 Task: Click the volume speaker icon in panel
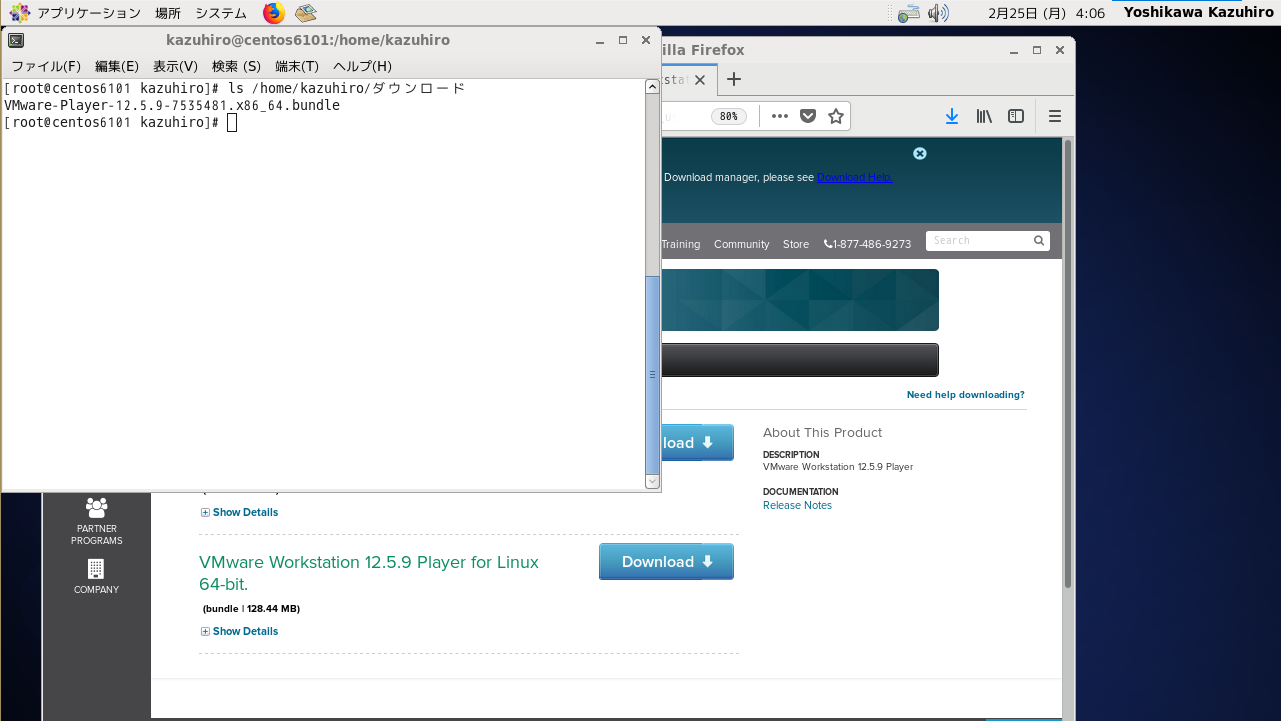(937, 13)
